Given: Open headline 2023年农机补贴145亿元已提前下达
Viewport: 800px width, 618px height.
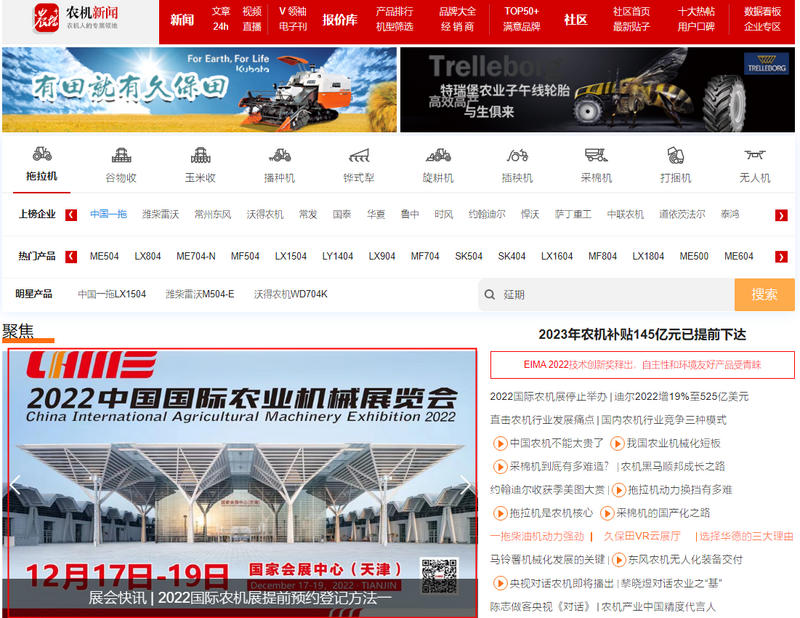Looking at the screenshot, I should click(642, 334).
